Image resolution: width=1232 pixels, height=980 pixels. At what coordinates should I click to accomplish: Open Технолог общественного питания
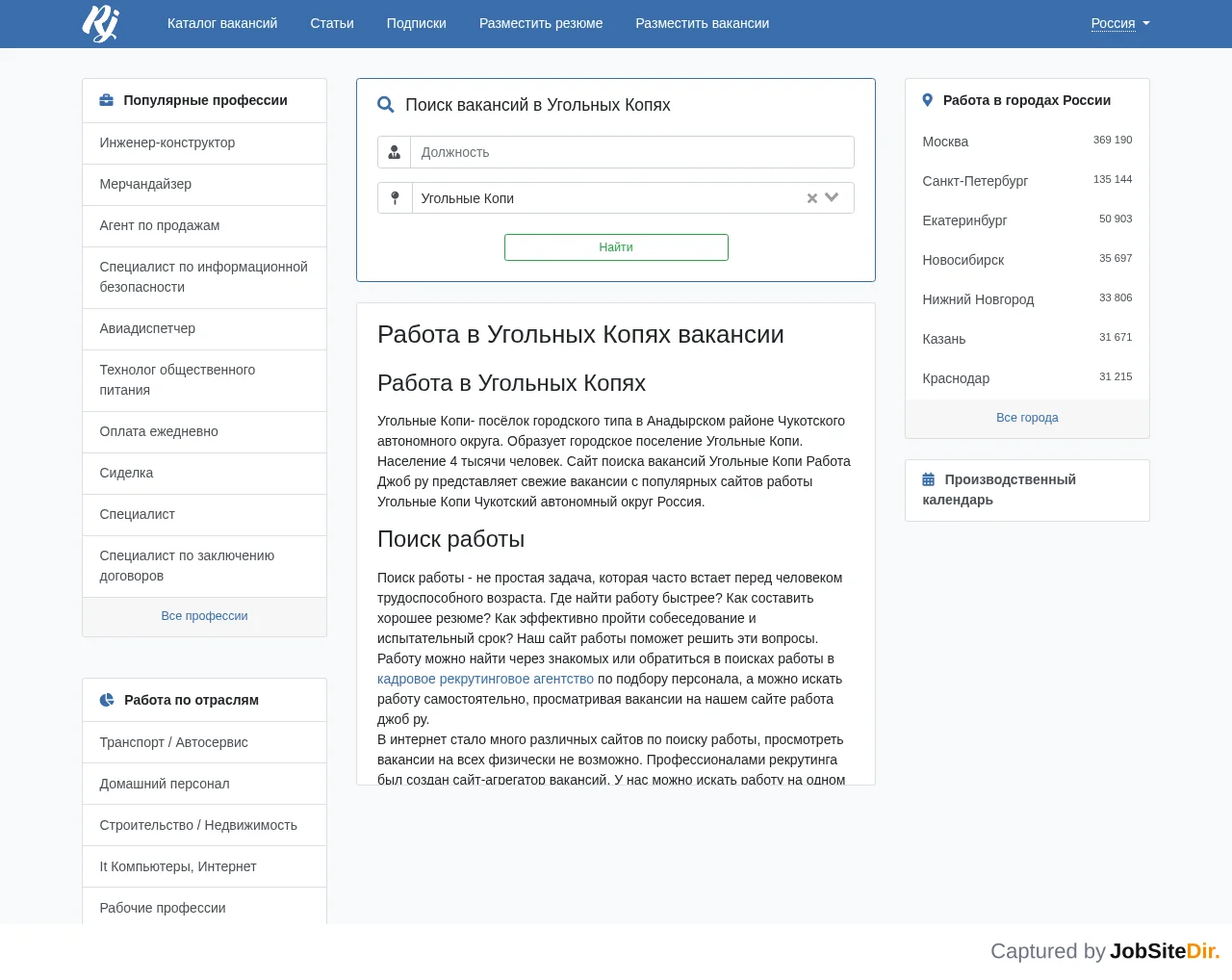coord(204,380)
